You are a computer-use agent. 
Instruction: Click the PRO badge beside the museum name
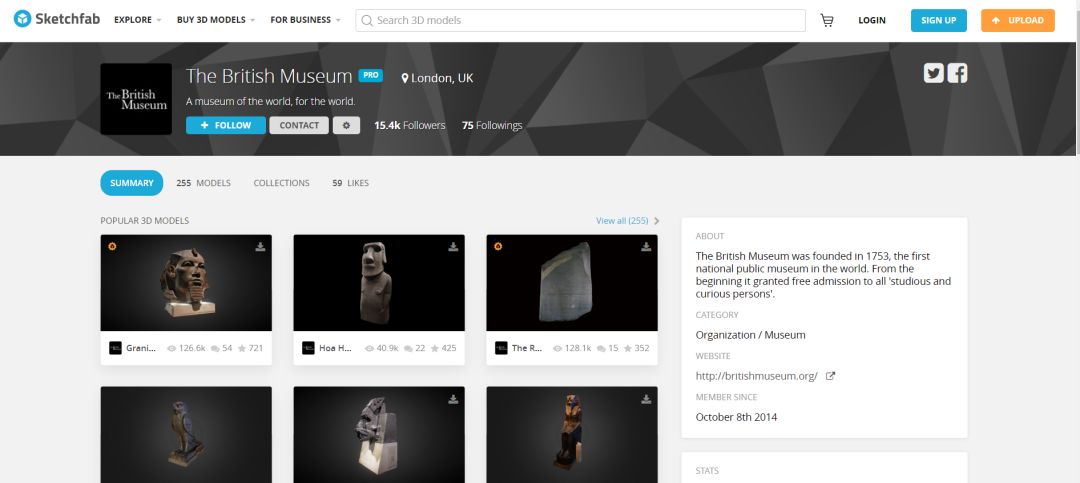[x=371, y=75]
